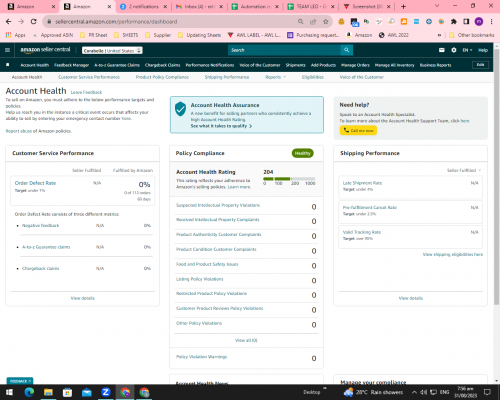Click View details under Customer Service Performance
The height and width of the screenshot is (400, 500).
83,298
